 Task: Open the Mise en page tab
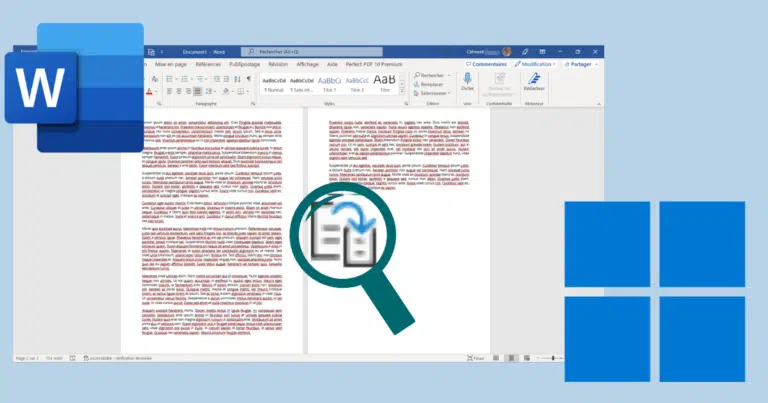click(171, 64)
